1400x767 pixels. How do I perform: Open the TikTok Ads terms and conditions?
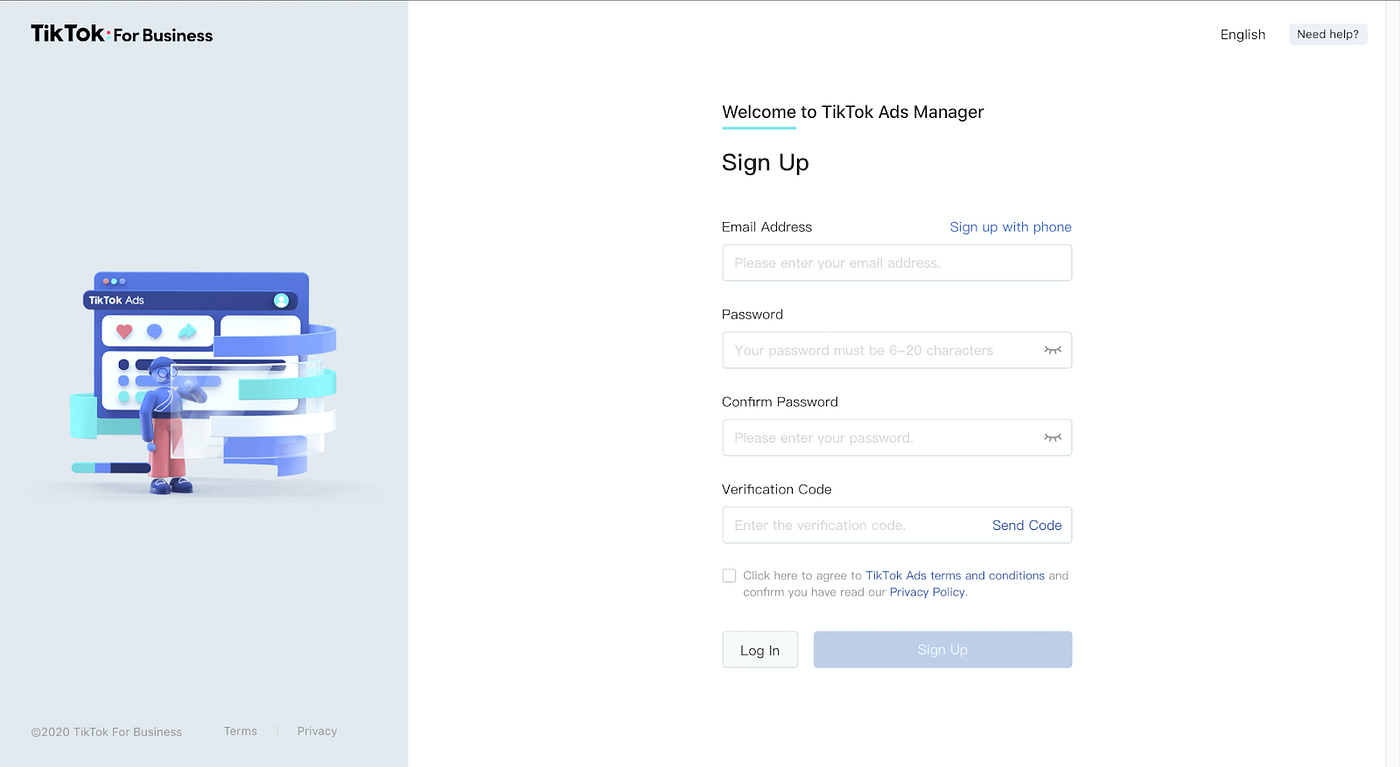[x=955, y=575]
